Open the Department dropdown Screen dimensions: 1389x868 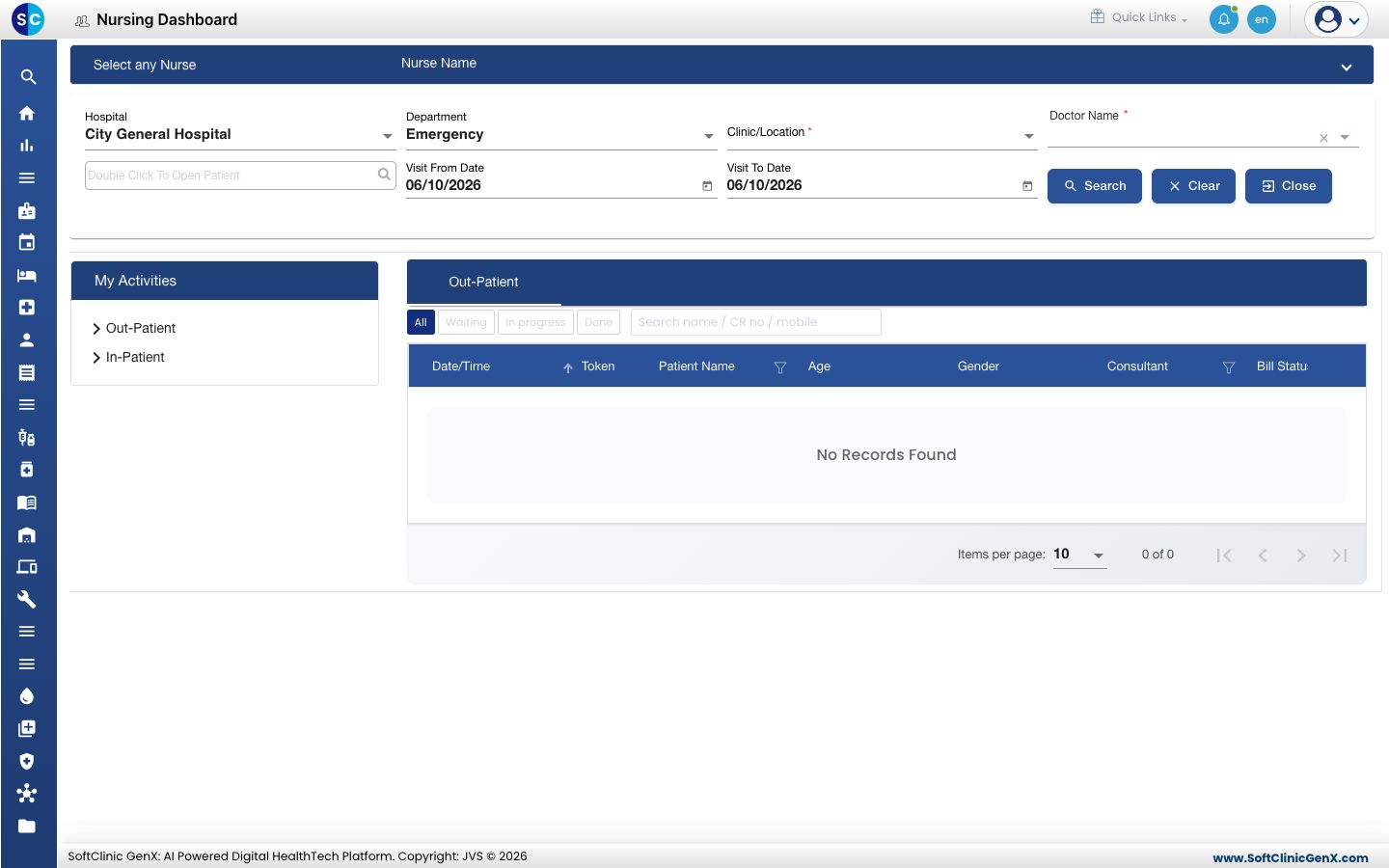560,135
